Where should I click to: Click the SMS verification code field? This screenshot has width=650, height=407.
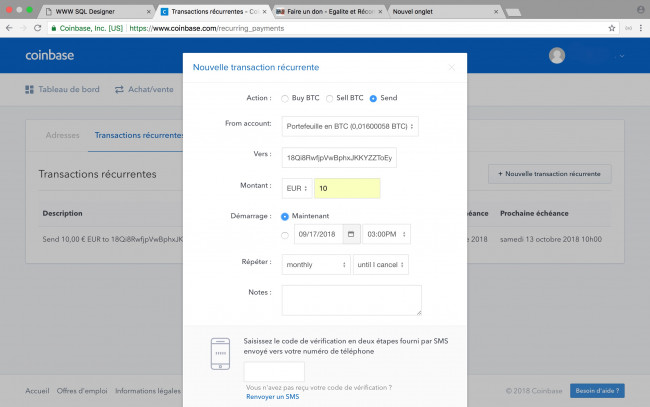coord(274,372)
